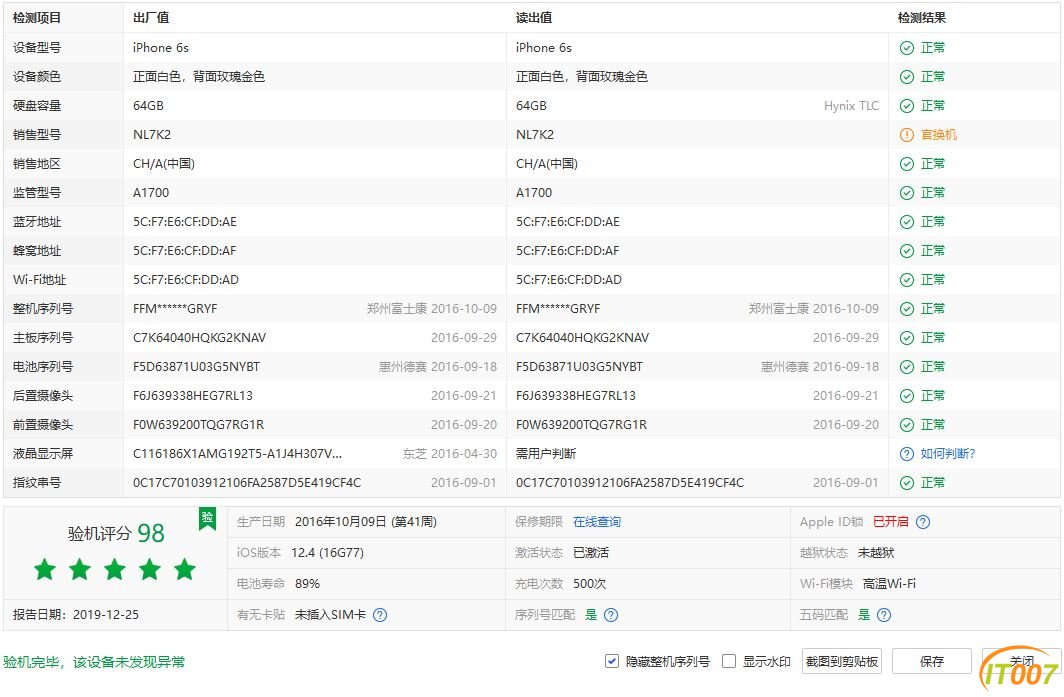Screen dimensions: 1064x697
Task: Click the green check icon in 硬盘容量 row
Action: click(907, 106)
